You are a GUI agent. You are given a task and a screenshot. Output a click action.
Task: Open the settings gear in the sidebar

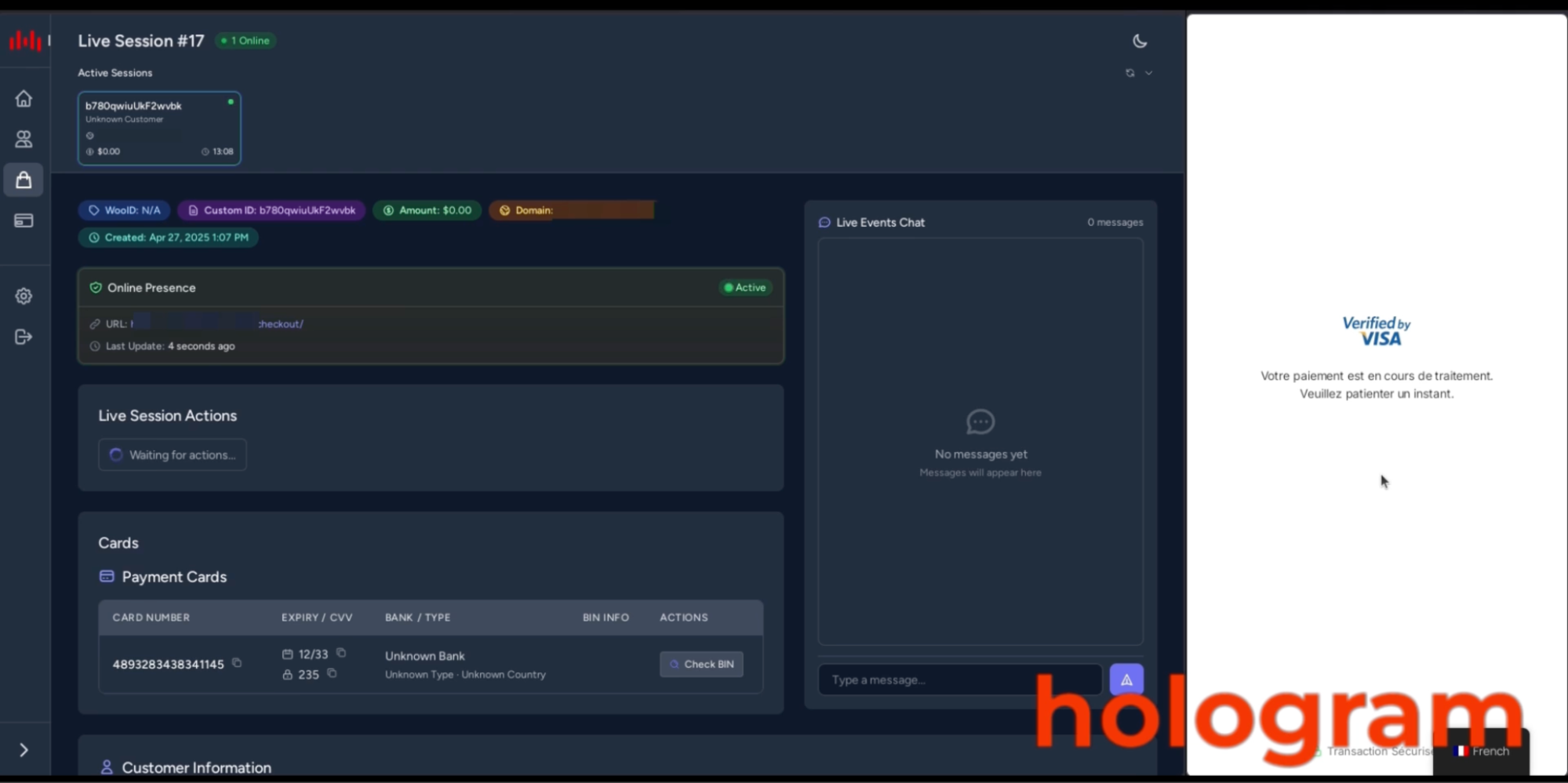pyautogui.click(x=24, y=296)
